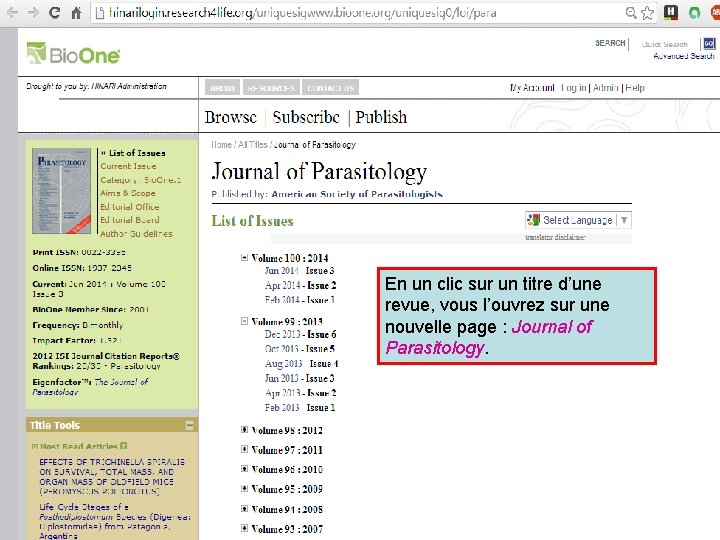Expand Volume 93 : 2007
This screenshot has width=720, height=540.
point(245,528)
